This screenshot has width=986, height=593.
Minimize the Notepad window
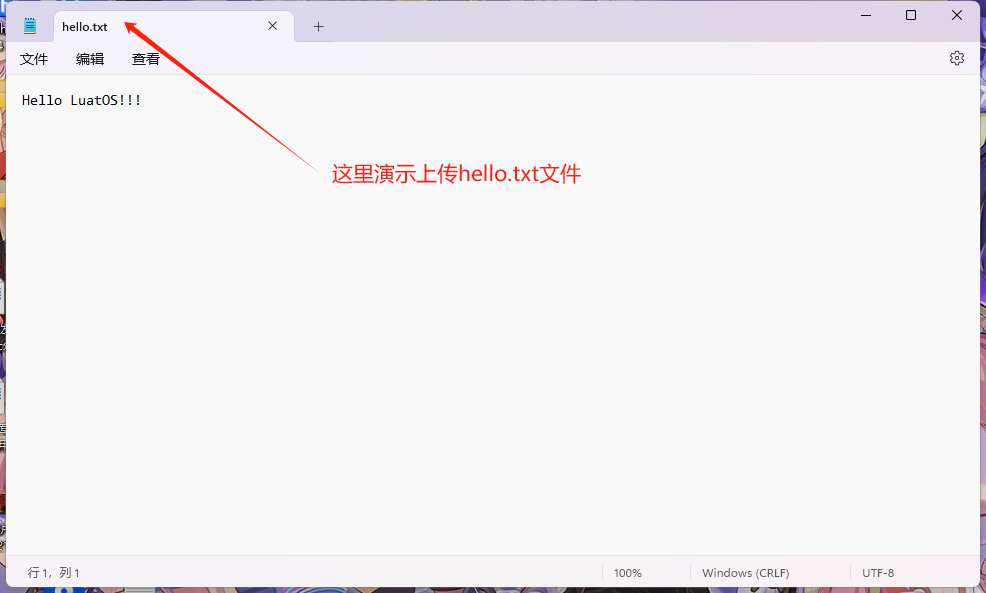click(x=866, y=15)
